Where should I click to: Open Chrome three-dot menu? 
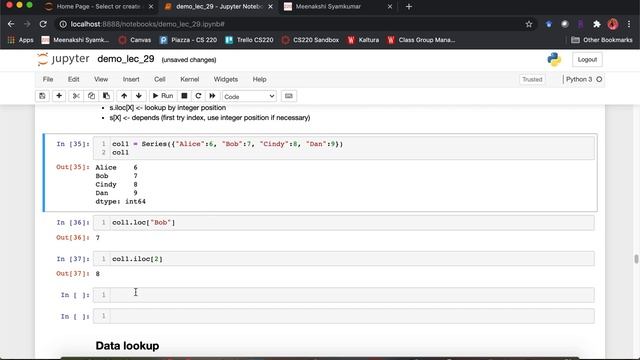pyautogui.click(x=629, y=24)
